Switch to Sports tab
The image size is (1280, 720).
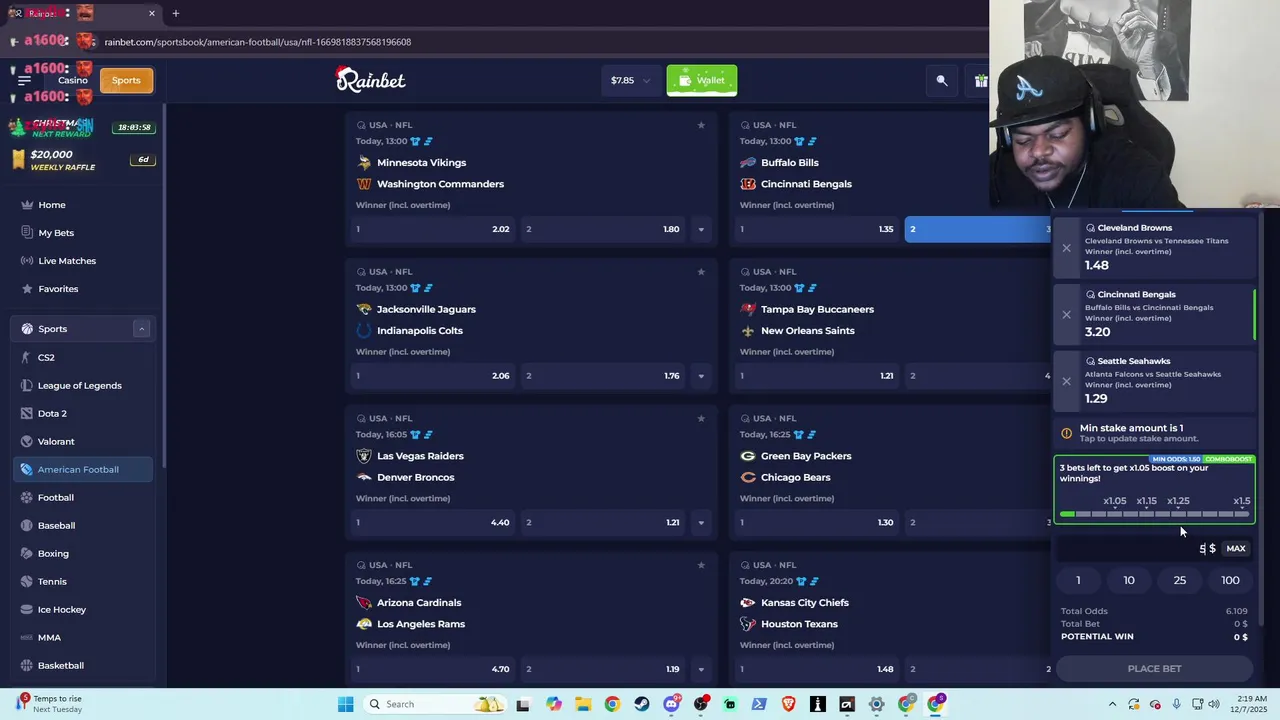click(x=126, y=80)
